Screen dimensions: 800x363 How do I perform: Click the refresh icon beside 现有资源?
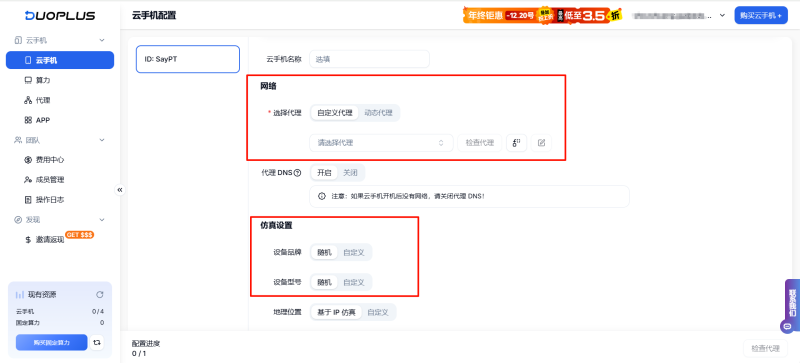100,295
